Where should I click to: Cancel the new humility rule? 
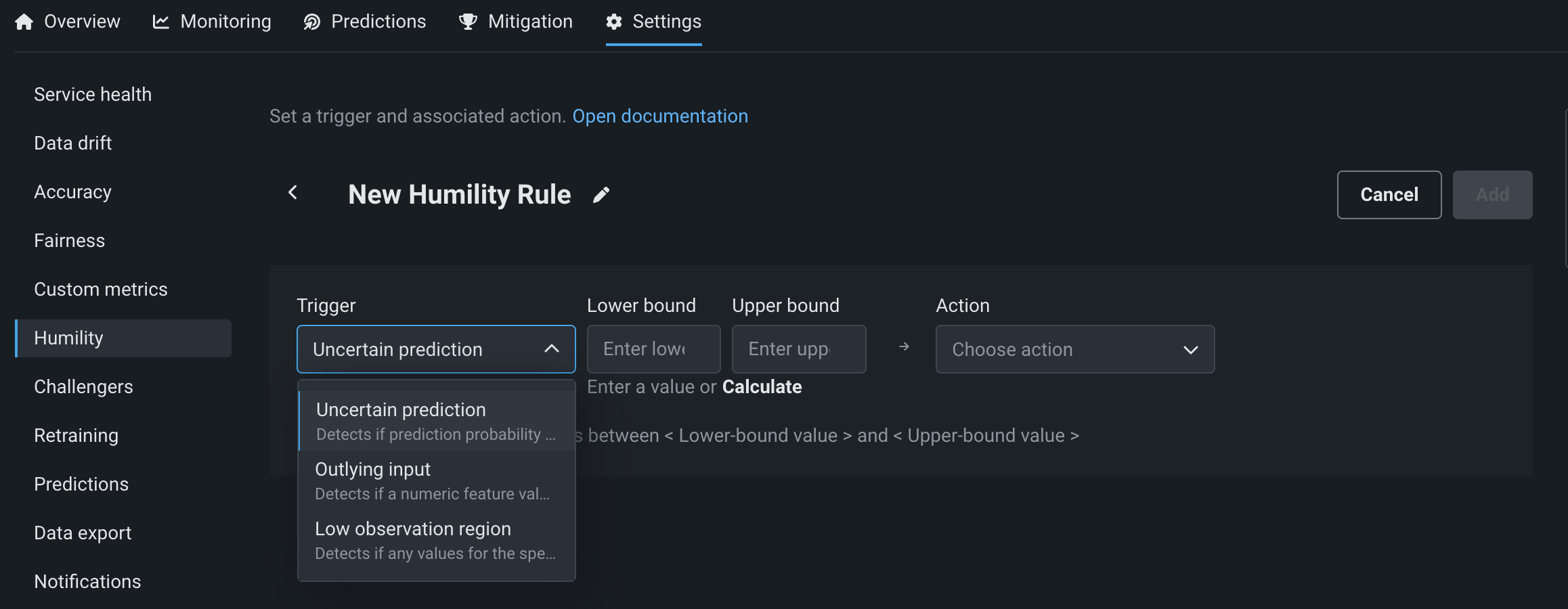pyautogui.click(x=1389, y=195)
